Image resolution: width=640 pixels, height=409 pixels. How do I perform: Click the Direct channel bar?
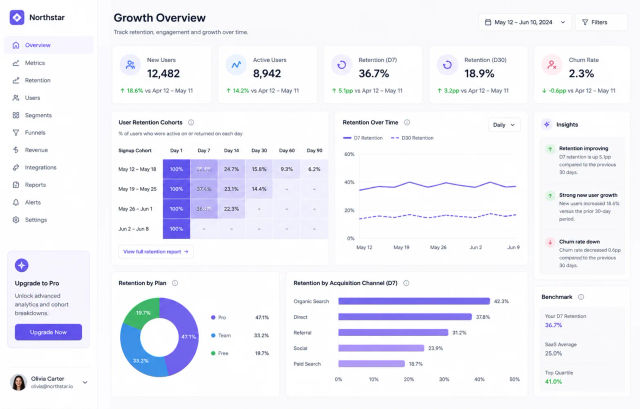[405, 317]
